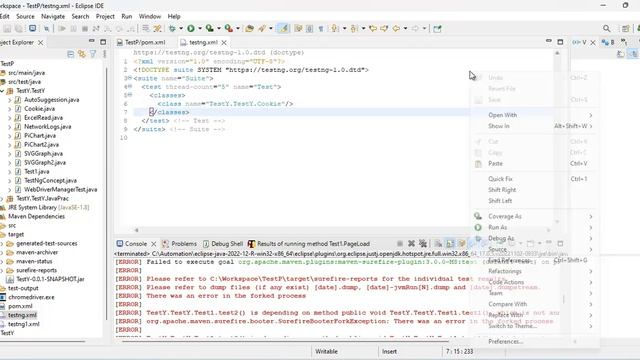Image resolution: width=640 pixels, height=360 pixels.
Task: Open the Run button dropdown arrow
Action: [x=200, y=29]
